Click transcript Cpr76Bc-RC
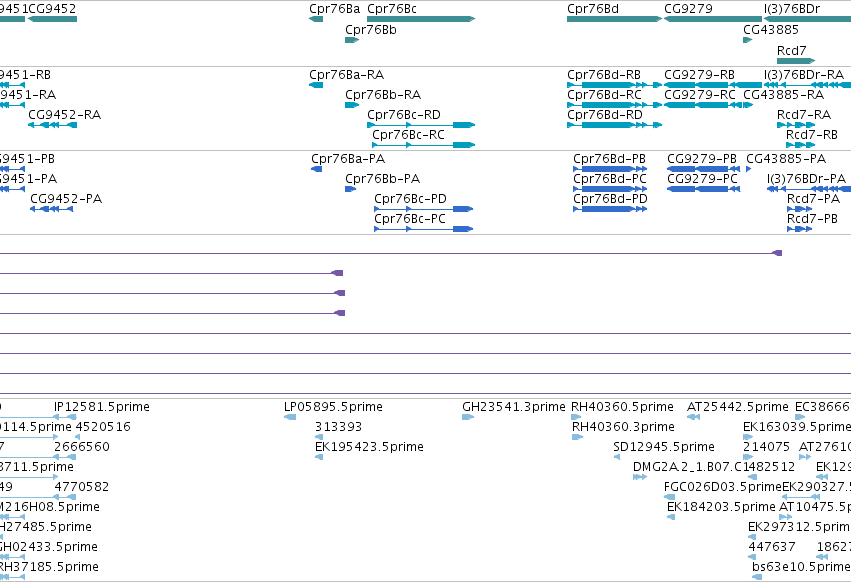Screen dimensions: 851x582 click(424, 145)
